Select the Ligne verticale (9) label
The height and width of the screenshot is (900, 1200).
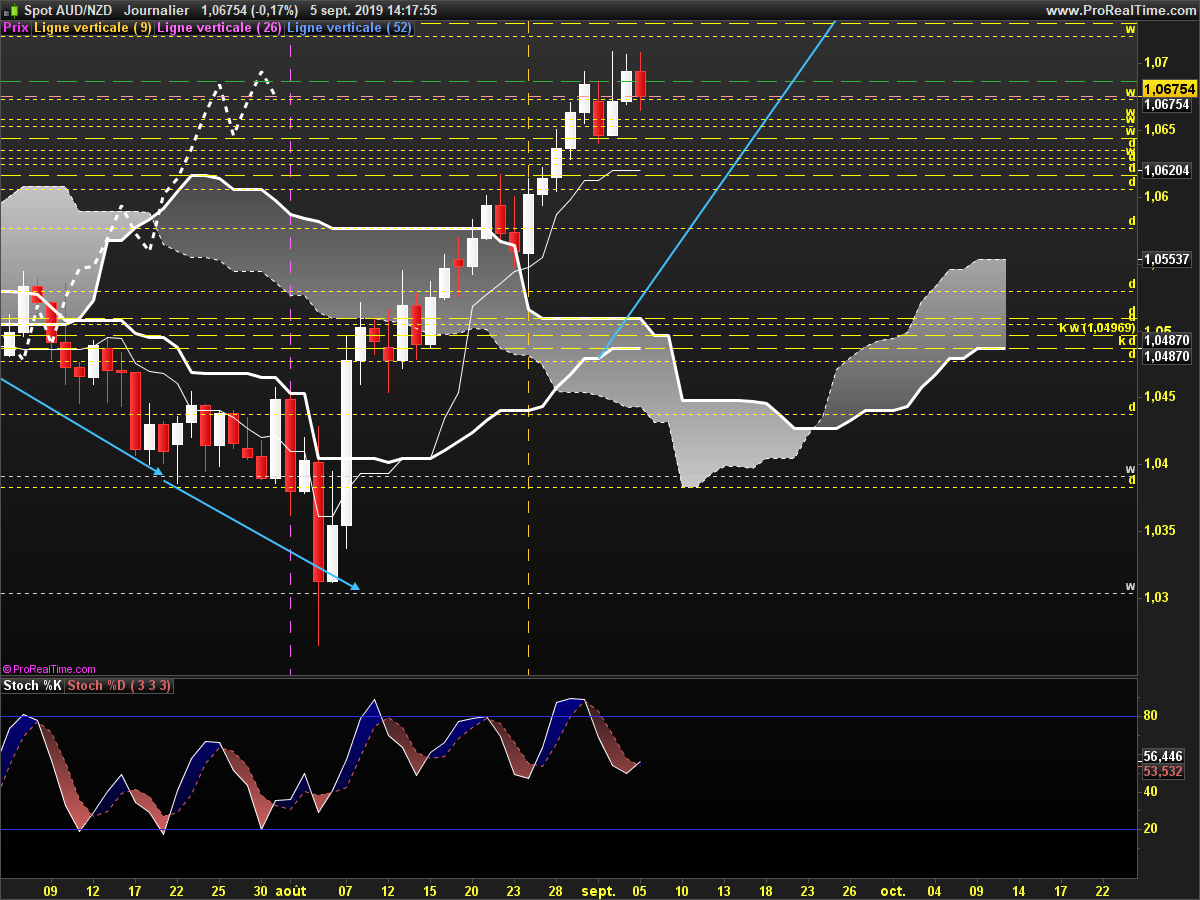tap(93, 28)
